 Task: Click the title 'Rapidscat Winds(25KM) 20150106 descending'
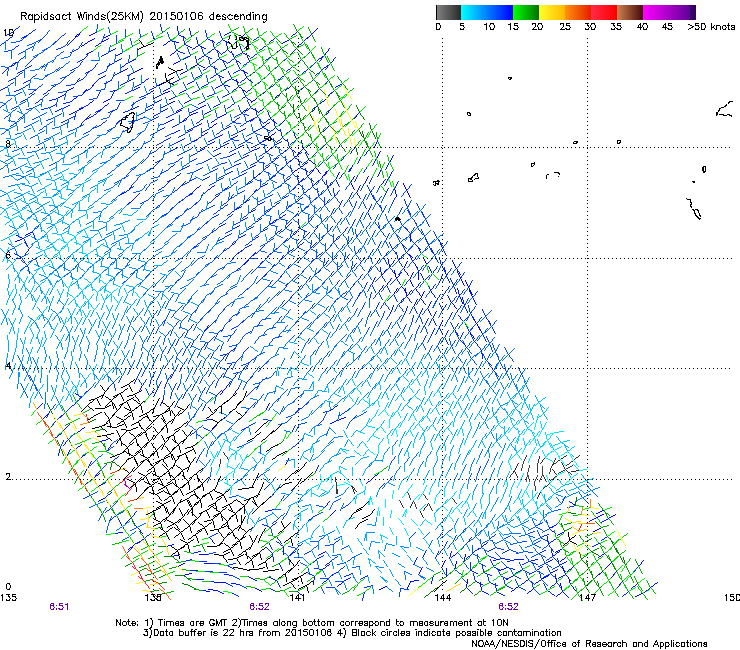click(143, 17)
